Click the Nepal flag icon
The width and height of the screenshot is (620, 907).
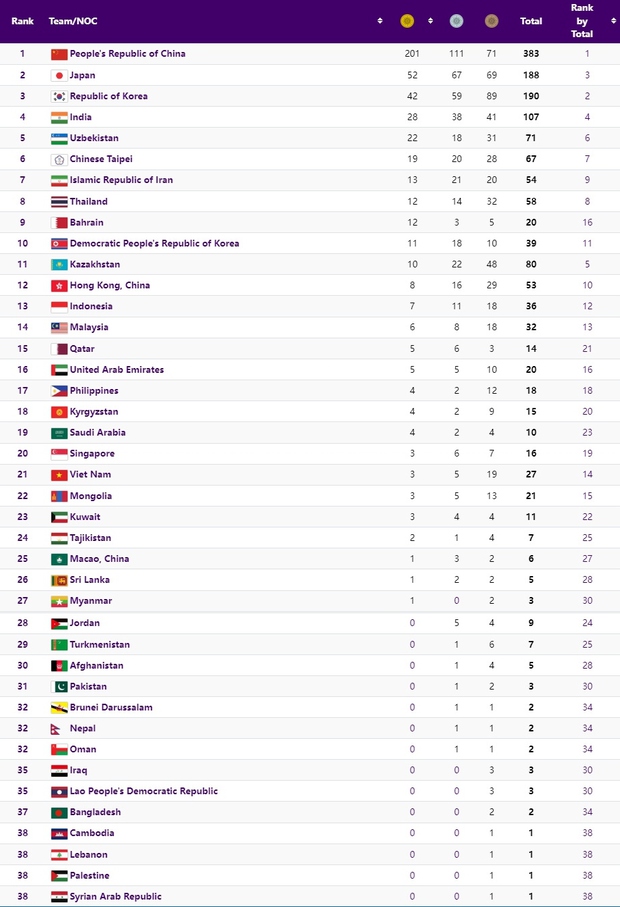[59, 728]
